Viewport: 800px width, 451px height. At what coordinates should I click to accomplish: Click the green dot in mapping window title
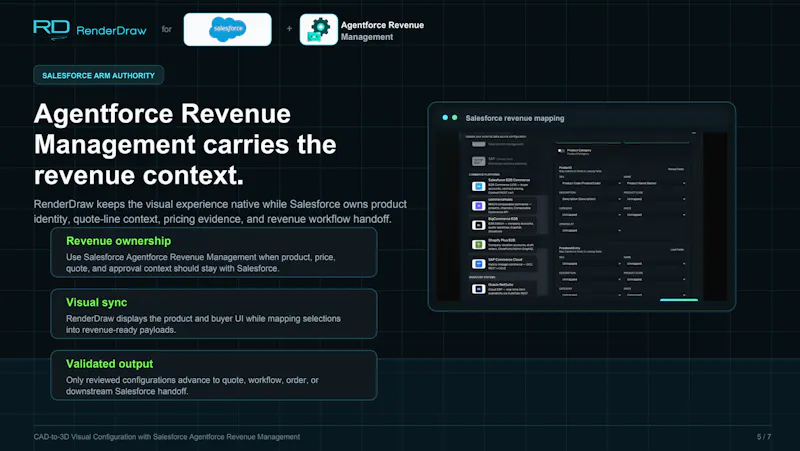(455, 118)
